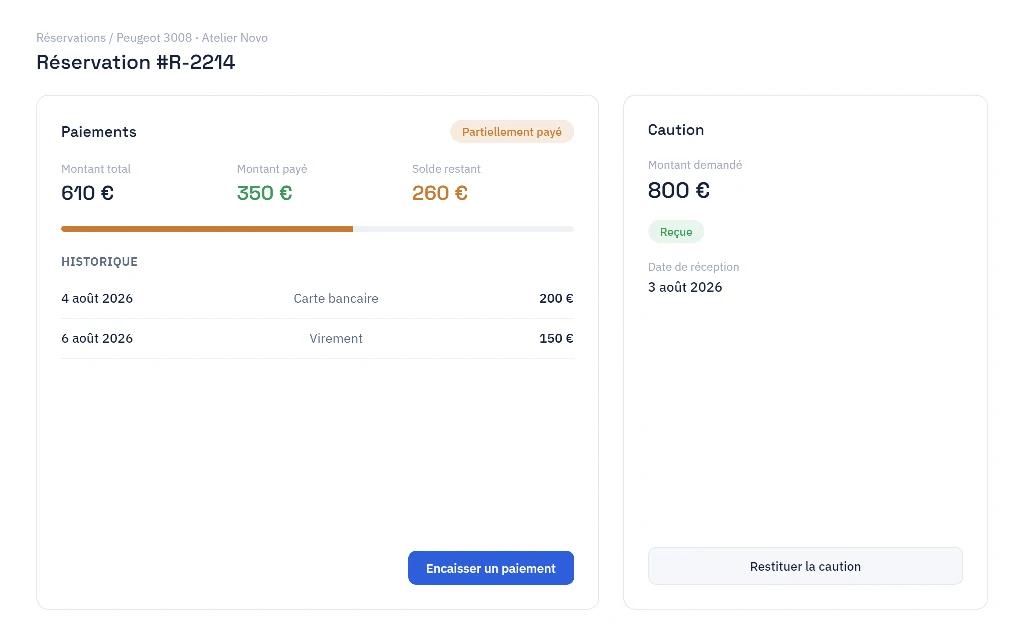
Task: Select the 800 € caution amount
Action: 679,190
